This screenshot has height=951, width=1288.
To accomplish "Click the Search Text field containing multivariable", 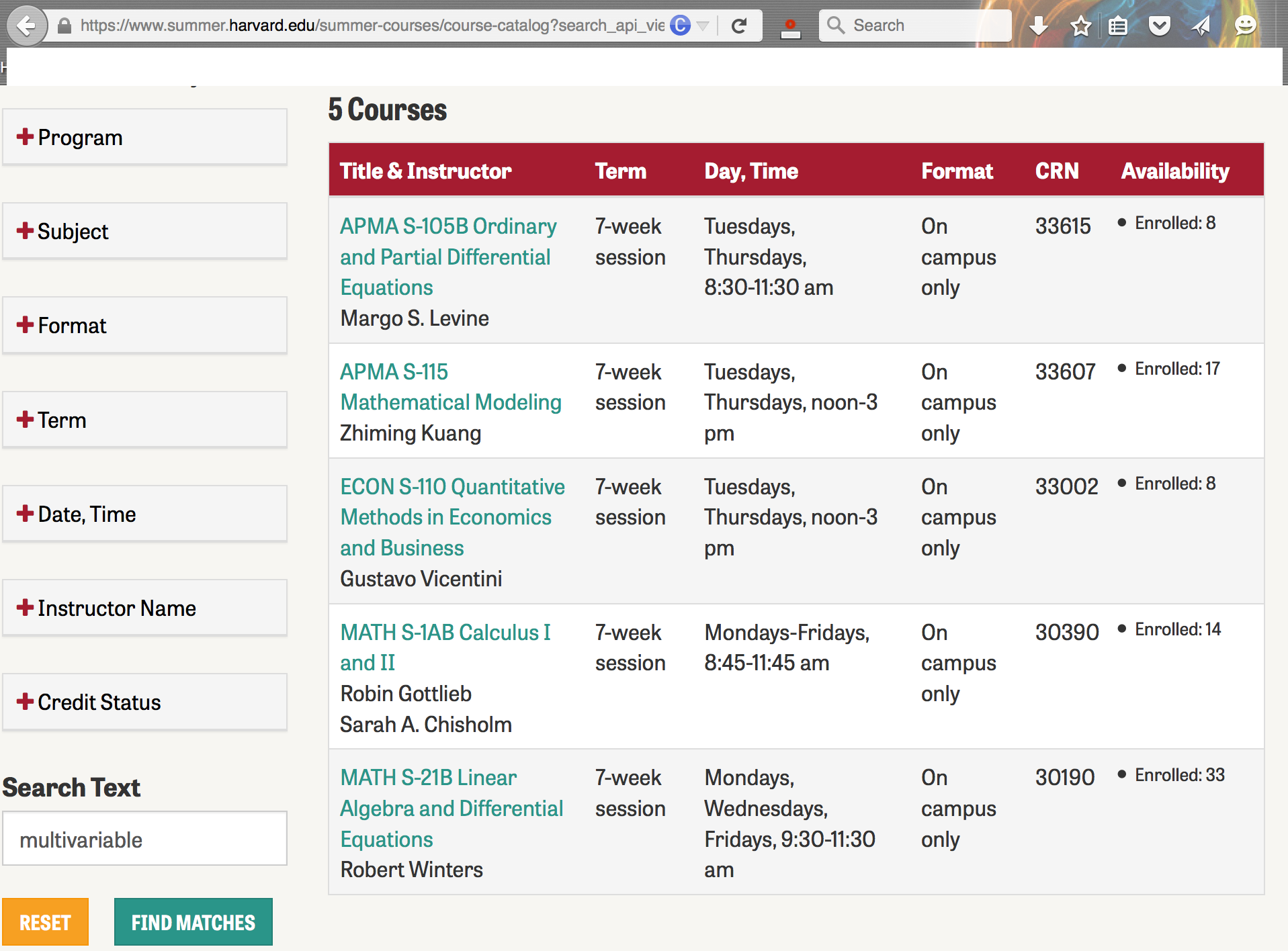I will point(144,839).
